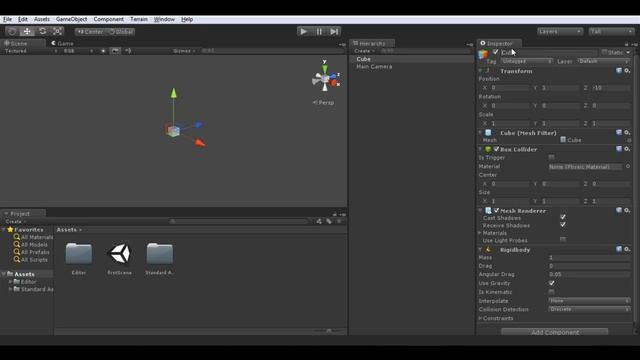Viewport: 640px width, 360px height.
Task: Open the Tag dropdown
Action: 527,61
